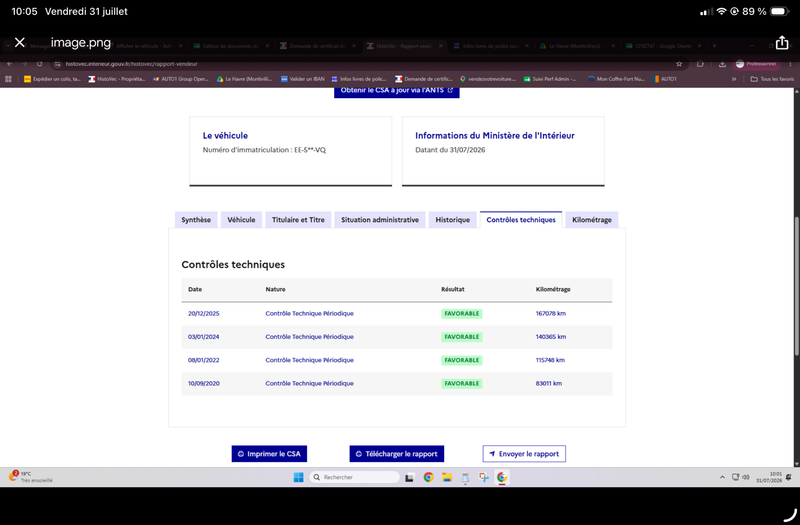This screenshot has height=525, width=800.
Task: Switch to the 'Editeur de documents' browser tab
Action: click(x=231, y=46)
